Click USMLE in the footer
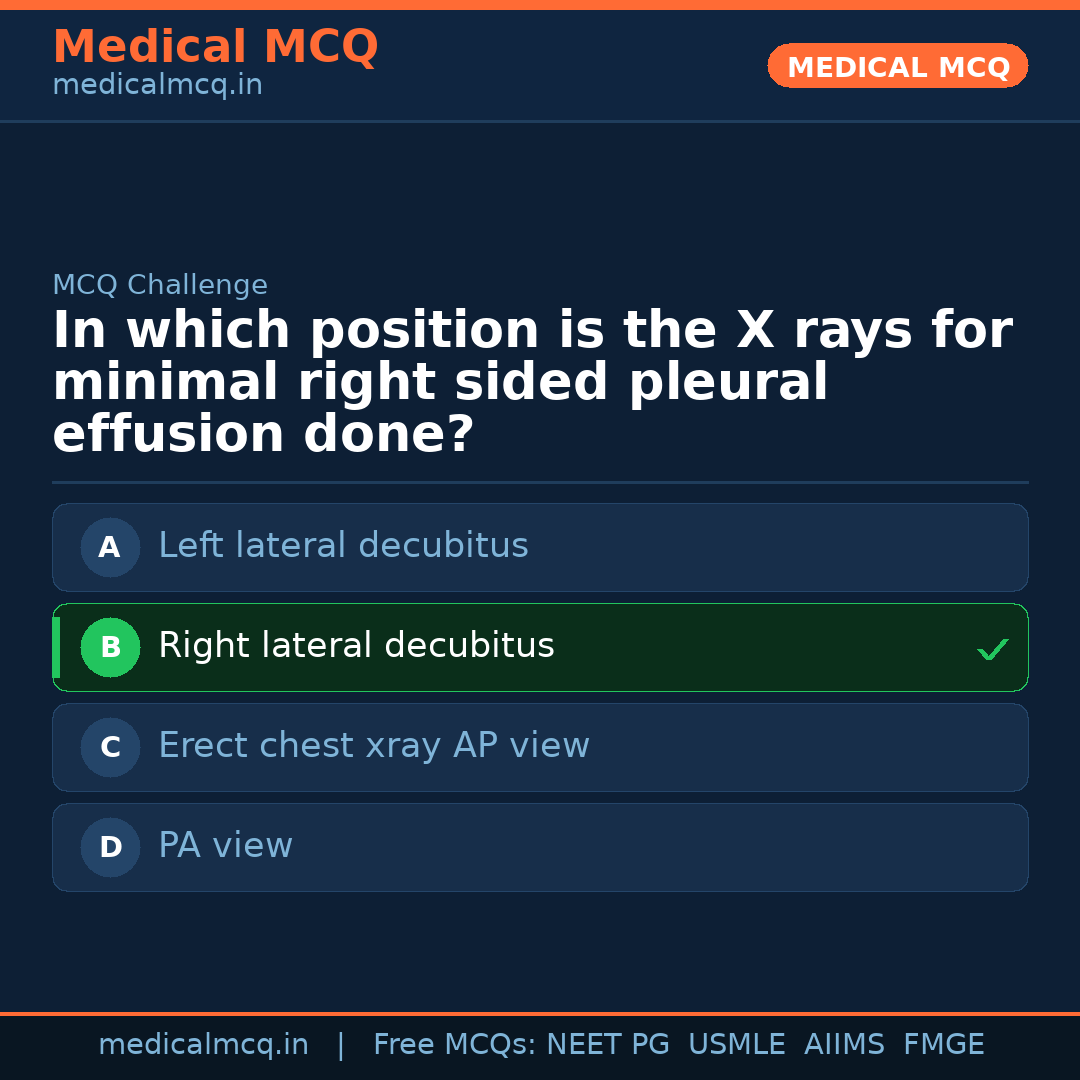The height and width of the screenshot is (1080, 1080). point(736,1045)
